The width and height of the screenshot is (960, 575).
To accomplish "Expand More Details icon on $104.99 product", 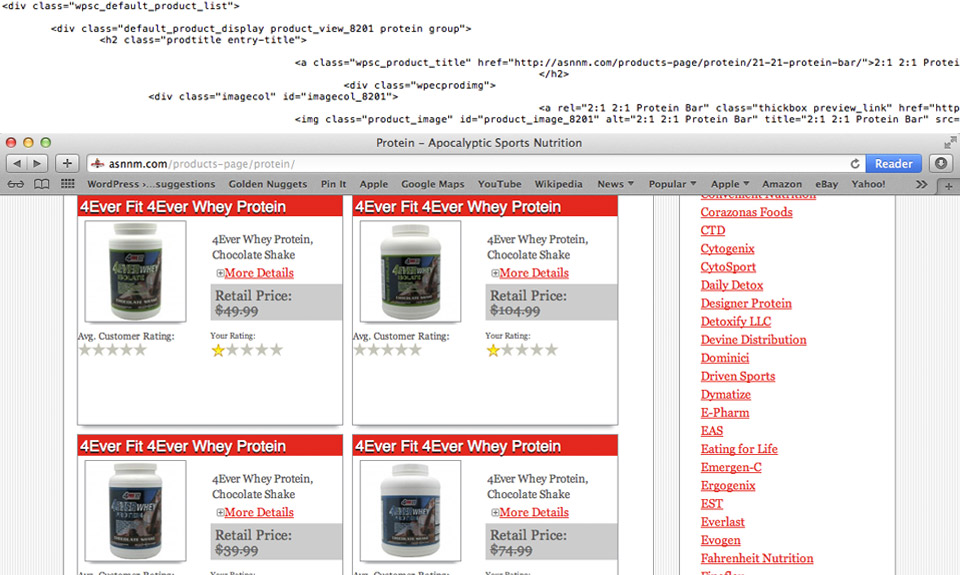I will click(x=495, y=273).
